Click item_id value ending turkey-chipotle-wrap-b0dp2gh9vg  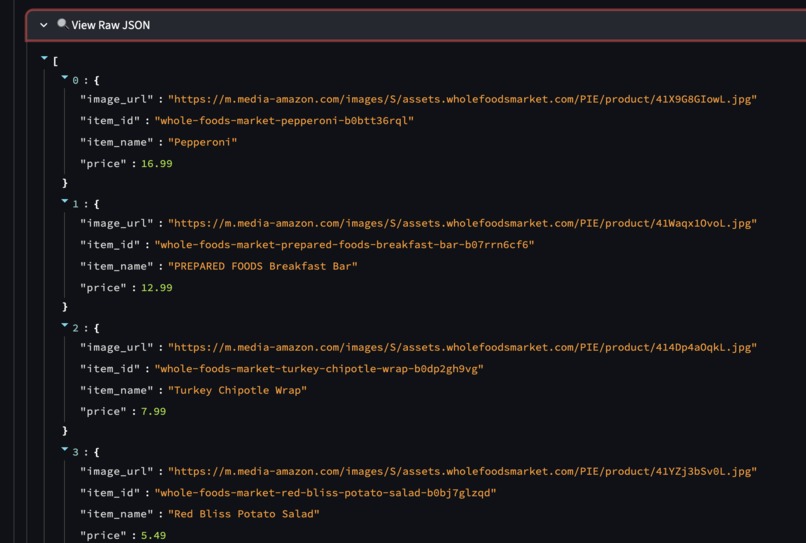pyautogui.click(x=319, y=369)
